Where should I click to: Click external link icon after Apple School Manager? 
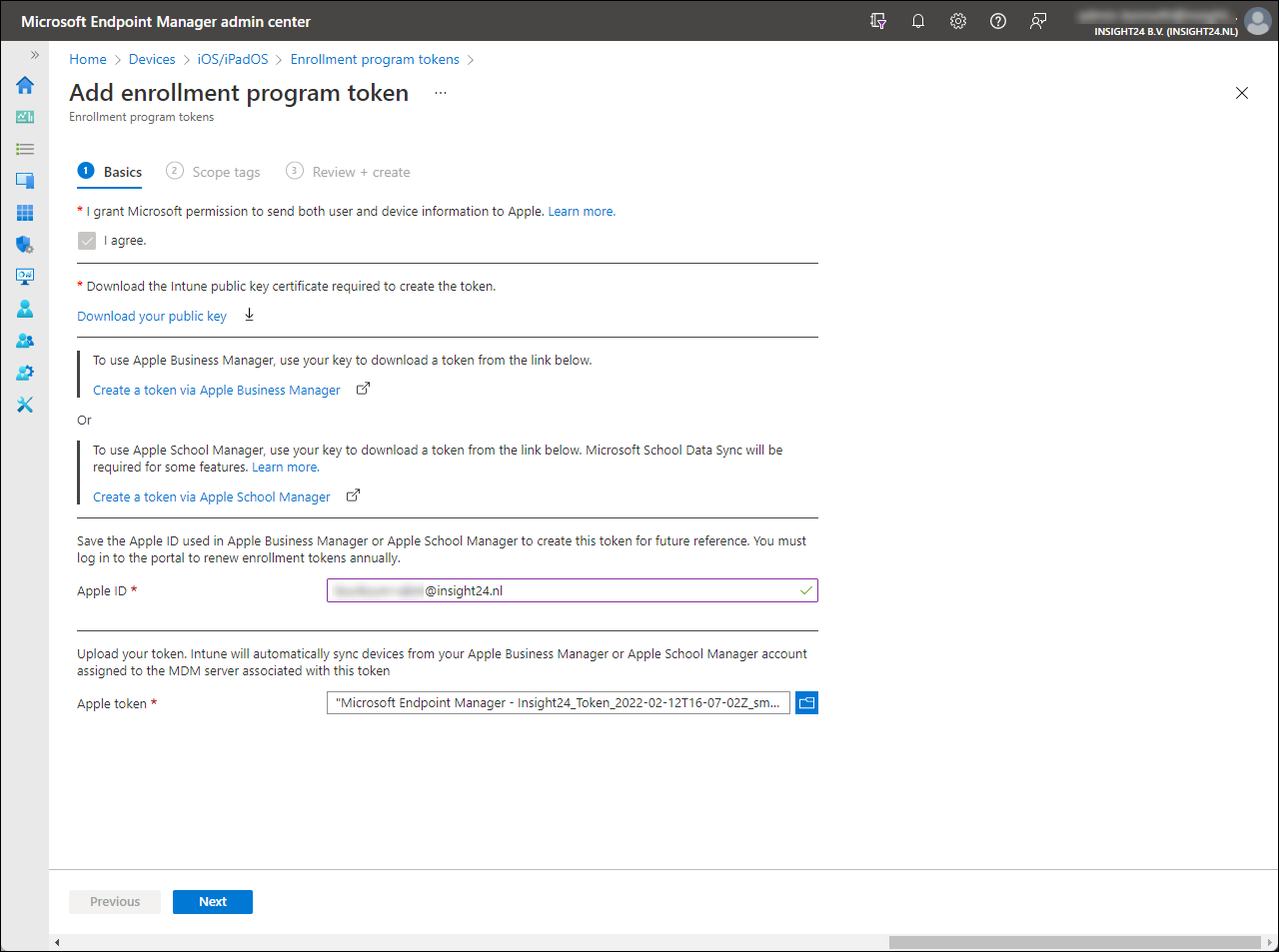coord(353,495)
